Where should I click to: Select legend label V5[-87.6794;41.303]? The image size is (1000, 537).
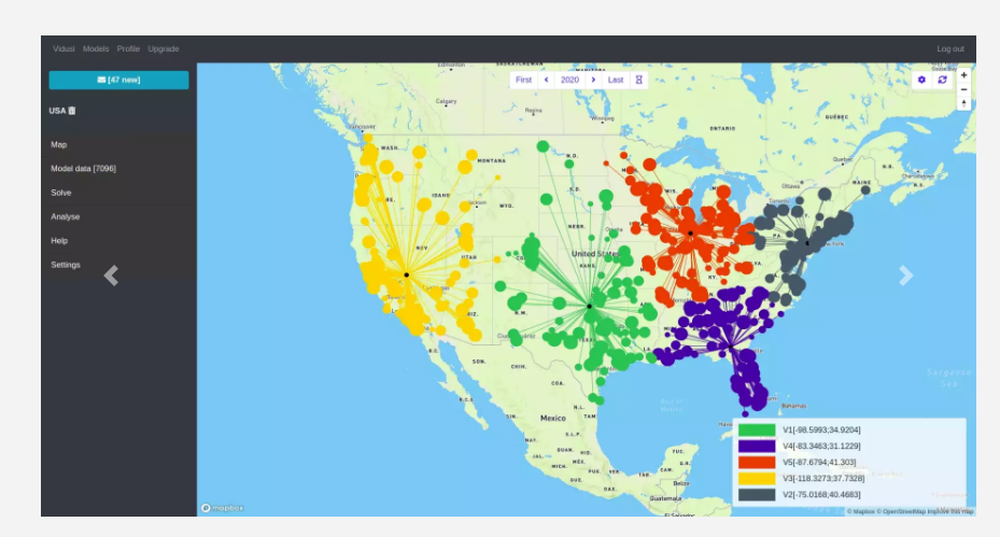[x=820, y=462]
